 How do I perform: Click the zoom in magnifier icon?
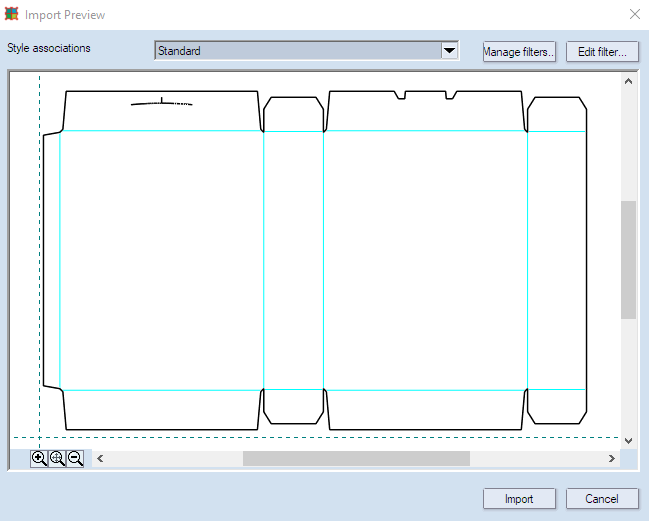(x=39, y=459)
